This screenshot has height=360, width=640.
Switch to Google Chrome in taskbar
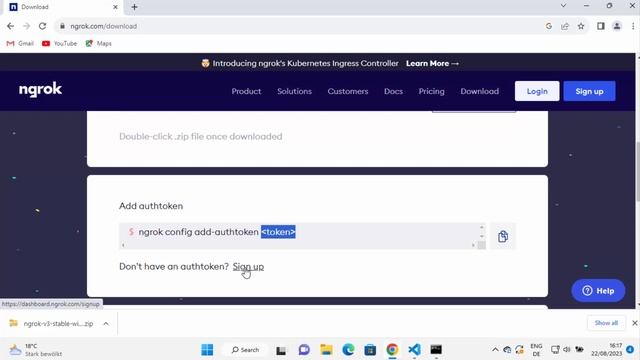(392, 350)
